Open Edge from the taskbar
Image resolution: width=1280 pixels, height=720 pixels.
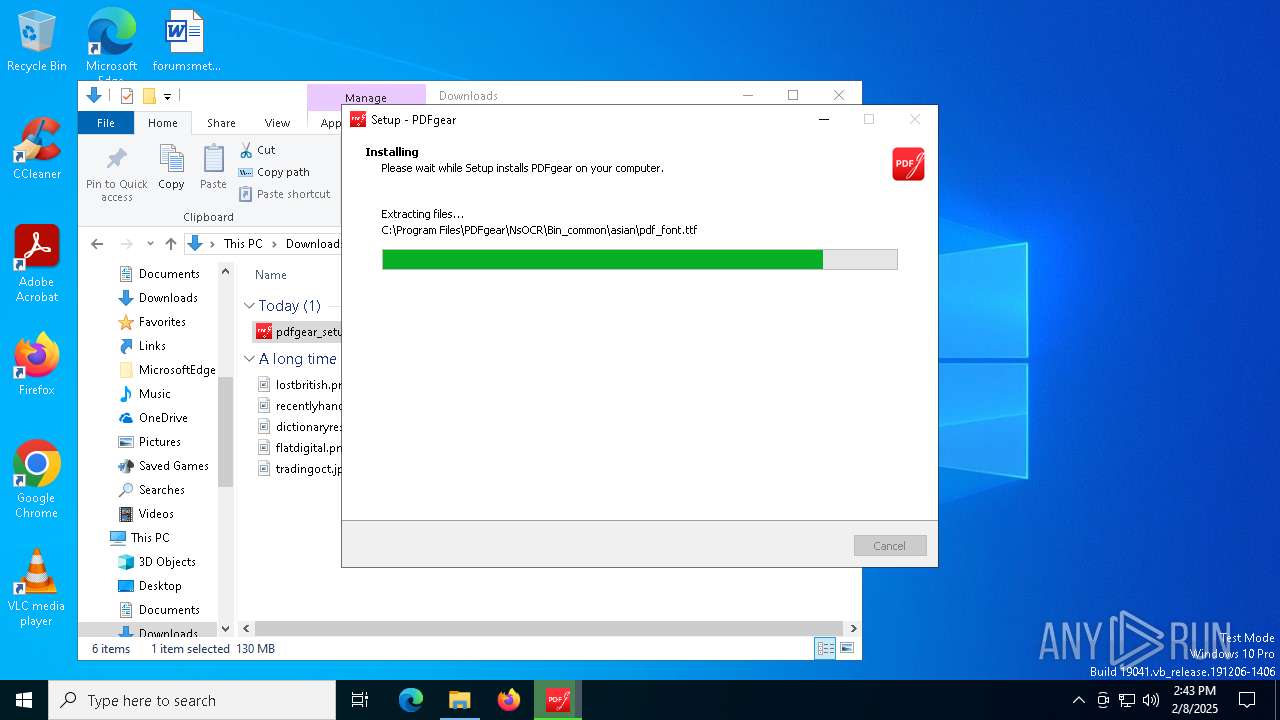pos(411,700)
